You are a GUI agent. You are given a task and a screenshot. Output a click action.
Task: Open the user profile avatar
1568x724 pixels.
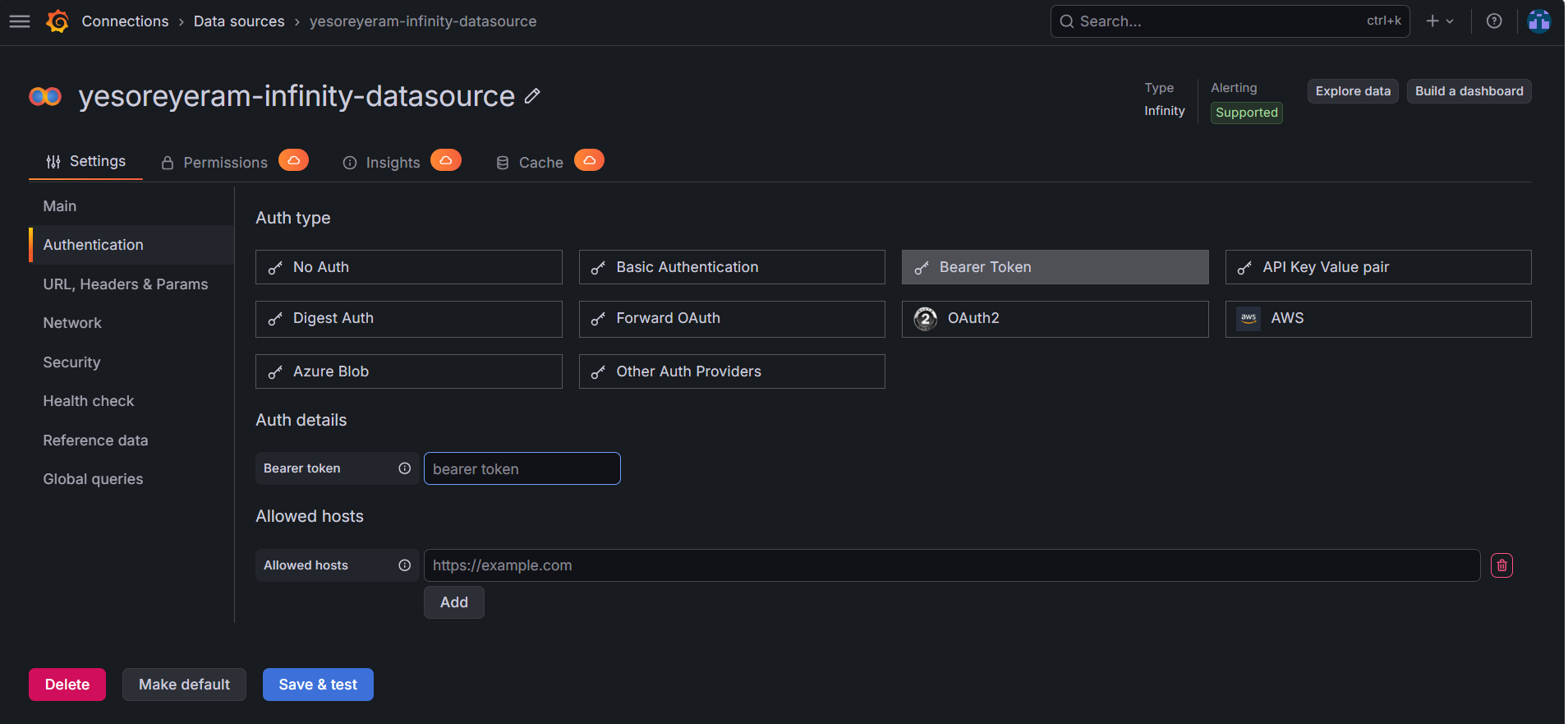[x=1538, y=21]
